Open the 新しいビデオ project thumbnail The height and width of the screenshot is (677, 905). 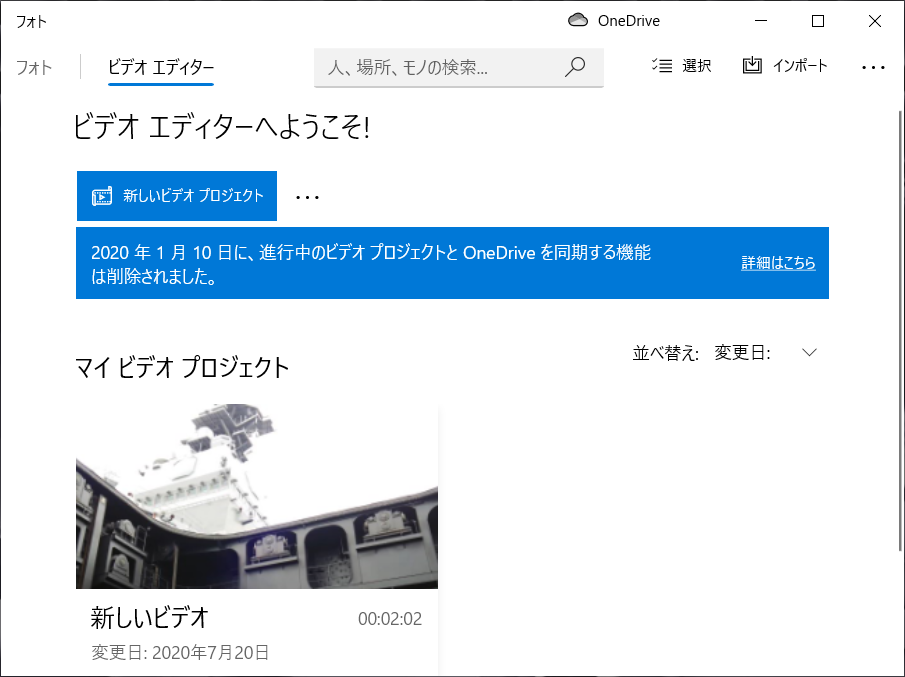point(257,496)
